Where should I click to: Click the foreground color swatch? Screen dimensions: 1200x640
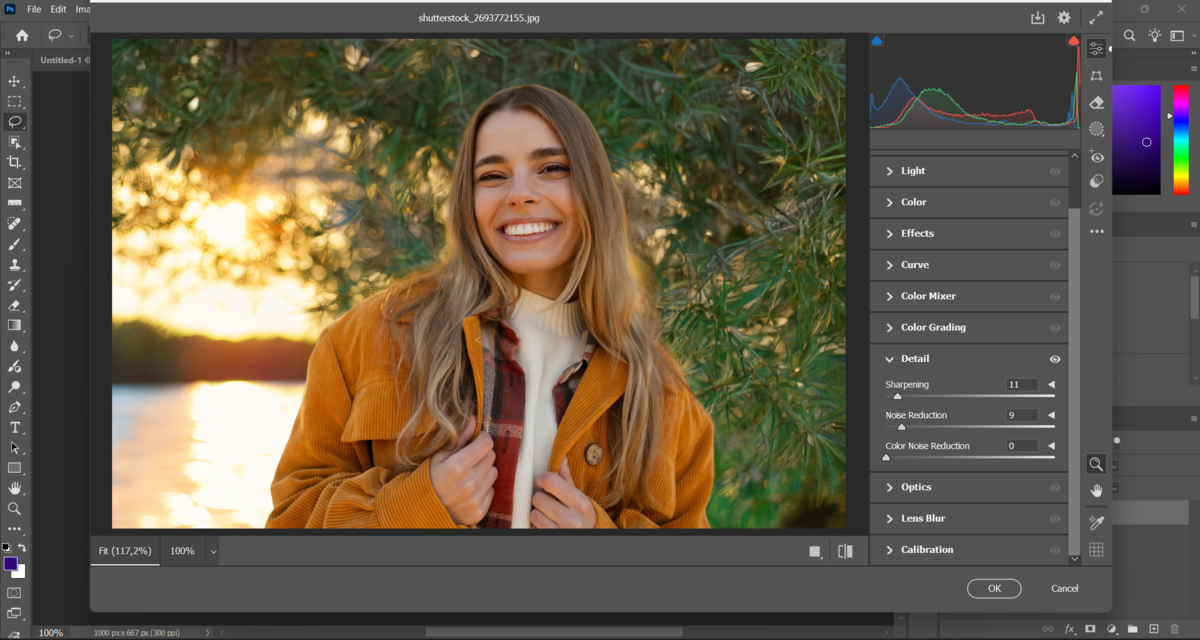coord(10,564)
